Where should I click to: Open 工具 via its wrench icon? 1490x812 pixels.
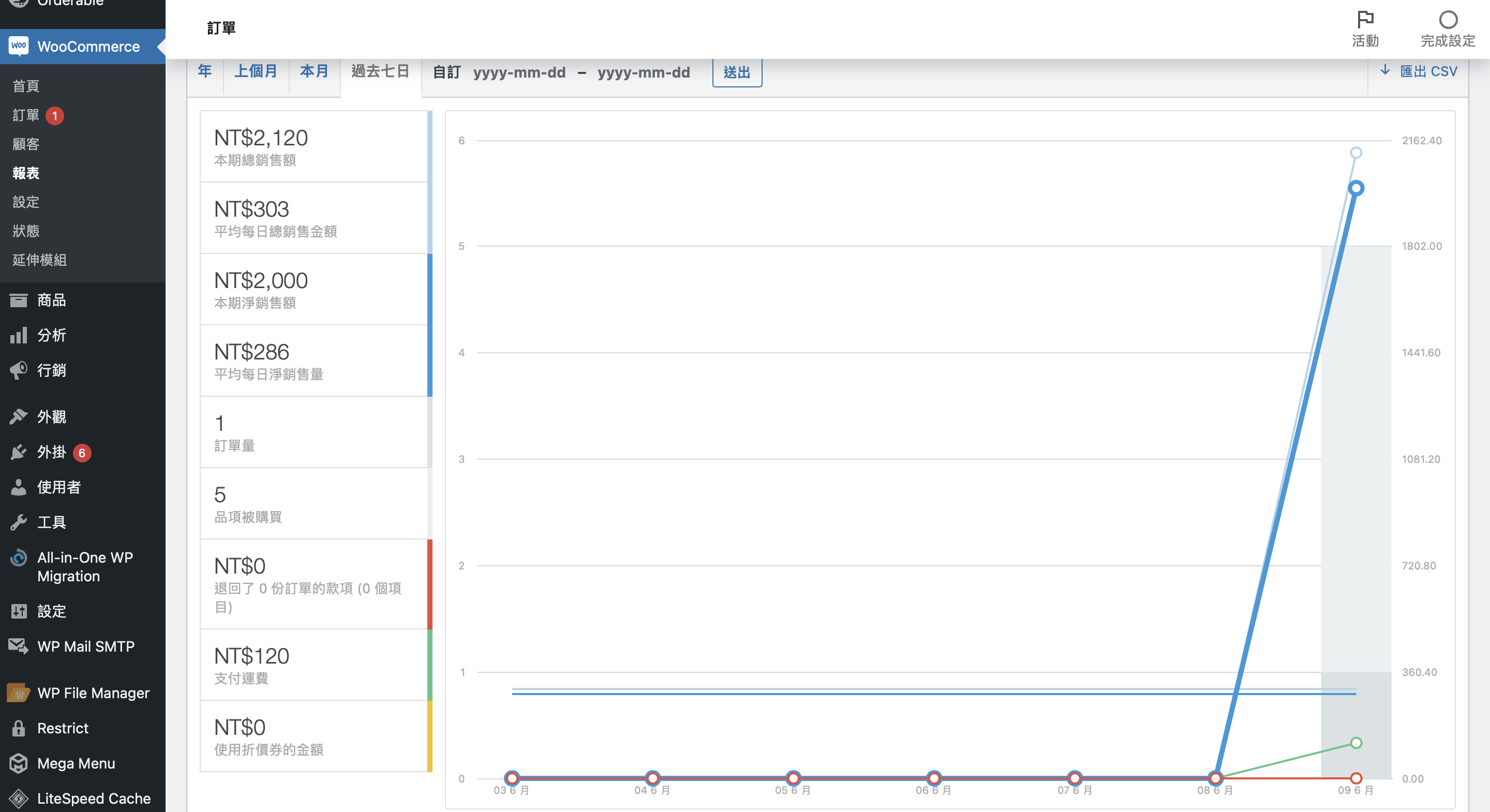pos(19,522)
